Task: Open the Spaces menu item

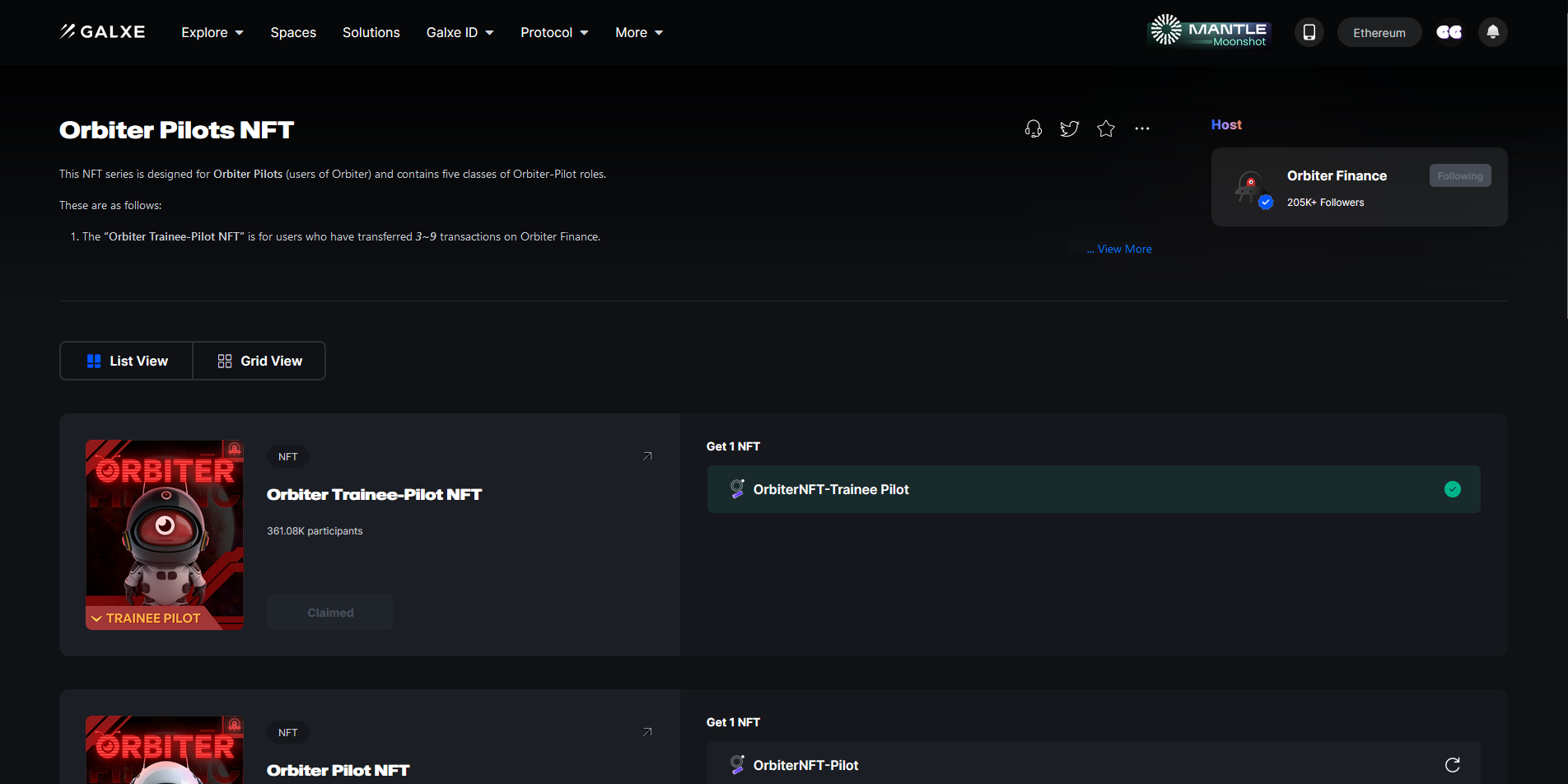Action: (293, 32)
